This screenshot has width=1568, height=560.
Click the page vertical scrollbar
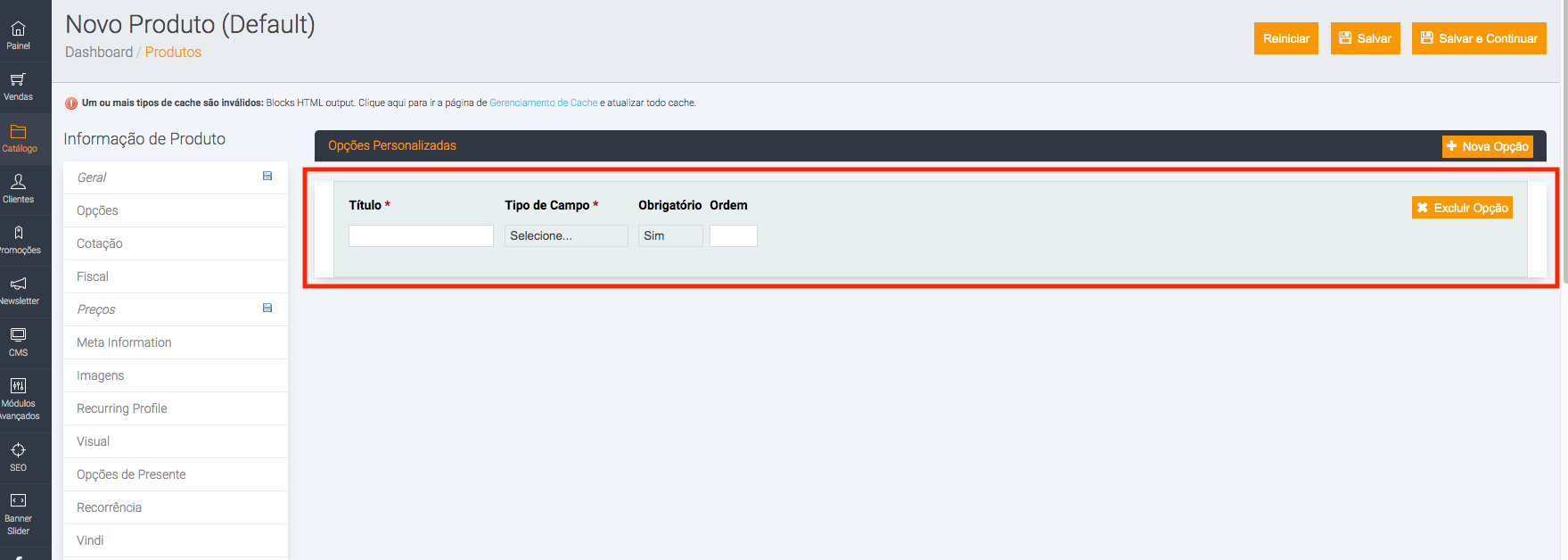pos(1564,143)
